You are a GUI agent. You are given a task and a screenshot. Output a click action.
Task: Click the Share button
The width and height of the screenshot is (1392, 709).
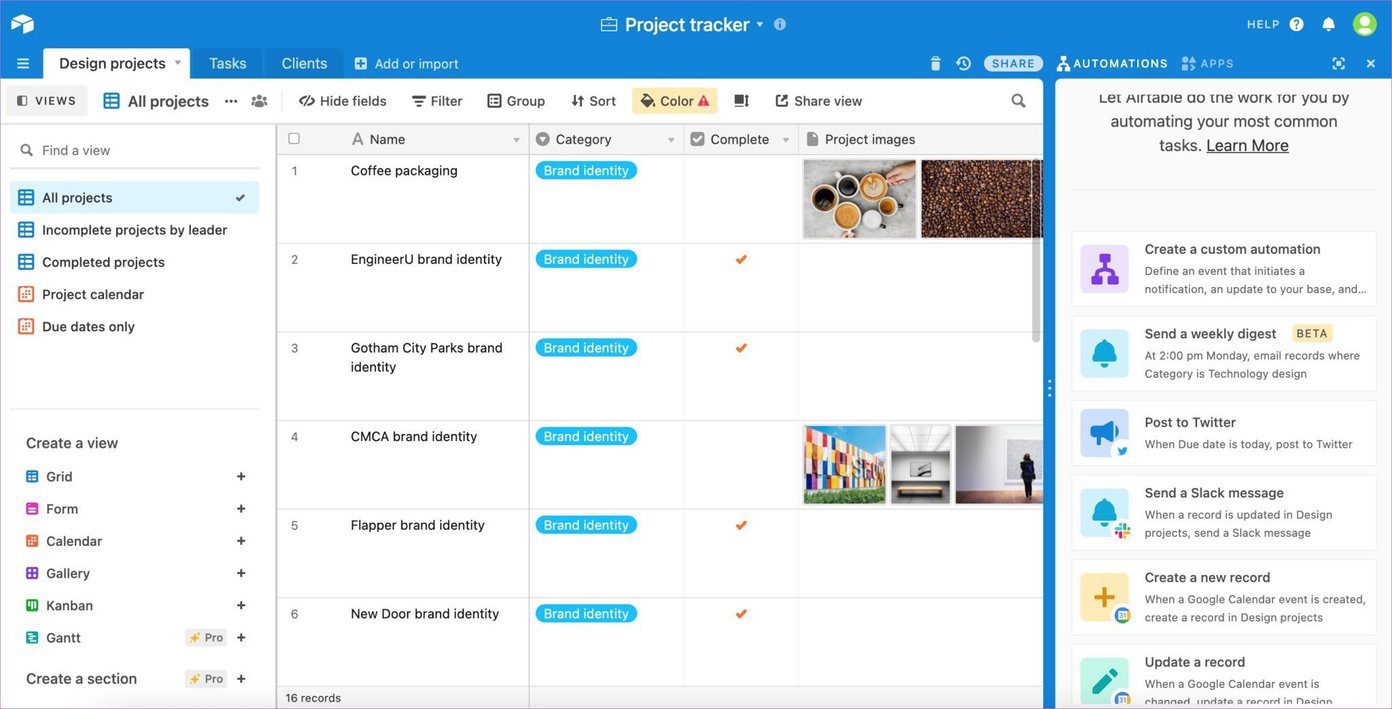tap(1013, 63)
